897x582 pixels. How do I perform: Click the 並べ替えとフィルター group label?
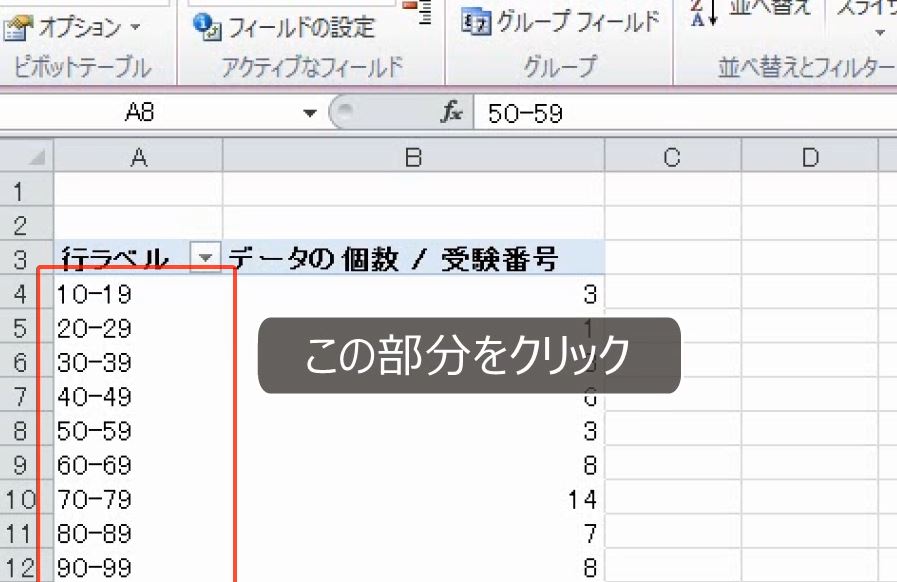pyautogui.click(x=807, y=67)
